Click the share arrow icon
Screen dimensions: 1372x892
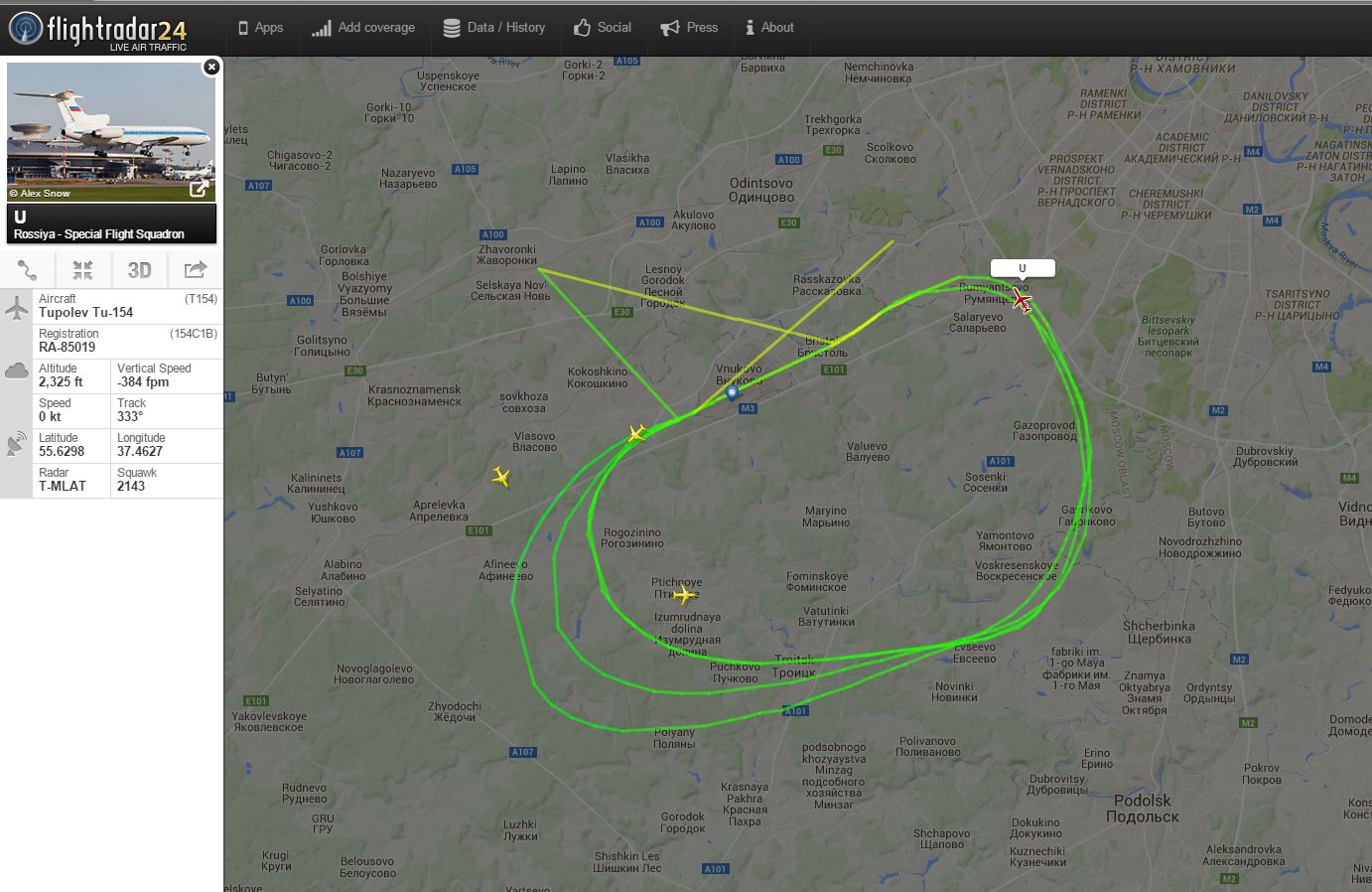(x=196, y=269)
